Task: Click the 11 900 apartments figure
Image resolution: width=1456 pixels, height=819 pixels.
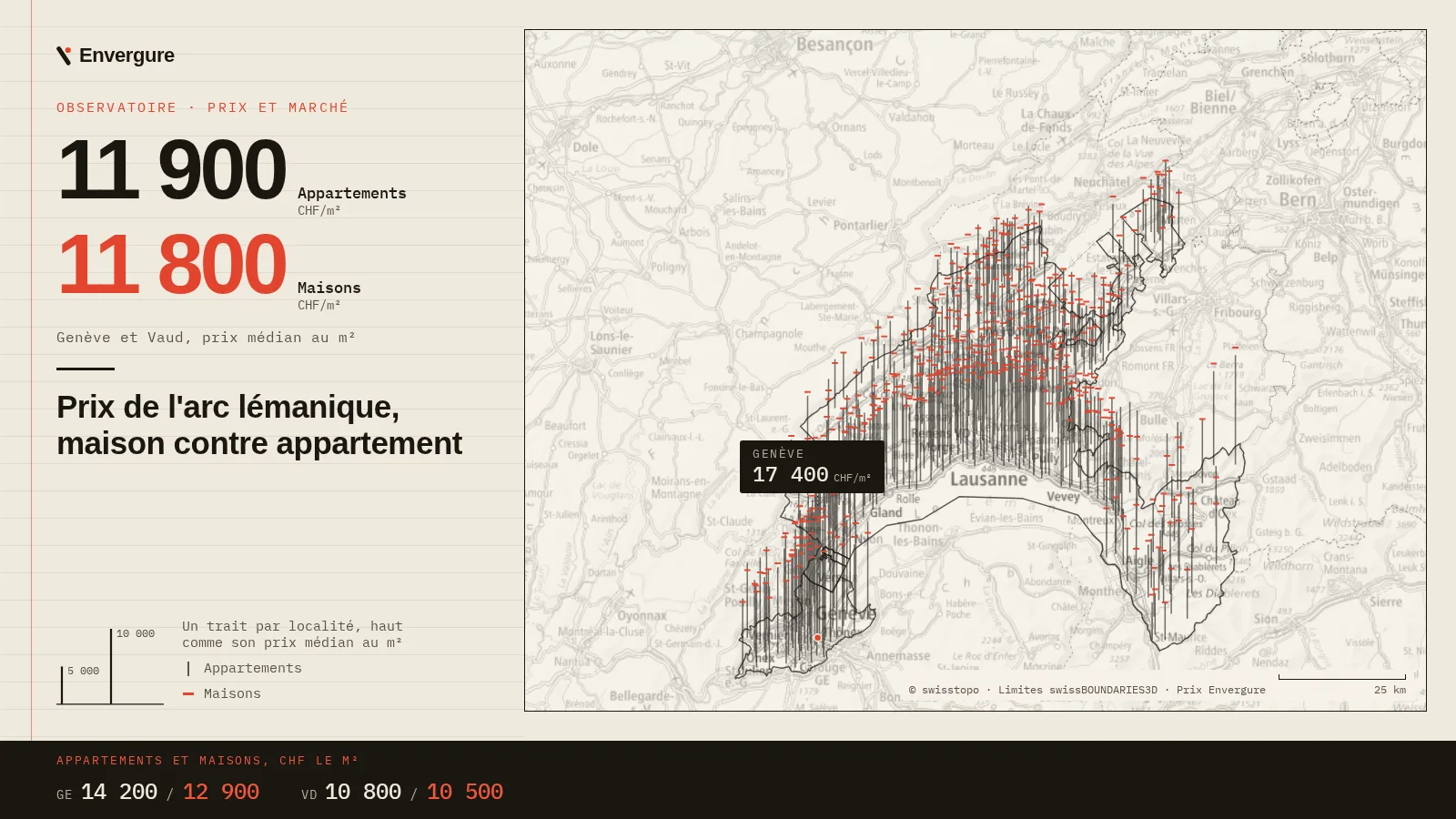Action: point(171,169)
